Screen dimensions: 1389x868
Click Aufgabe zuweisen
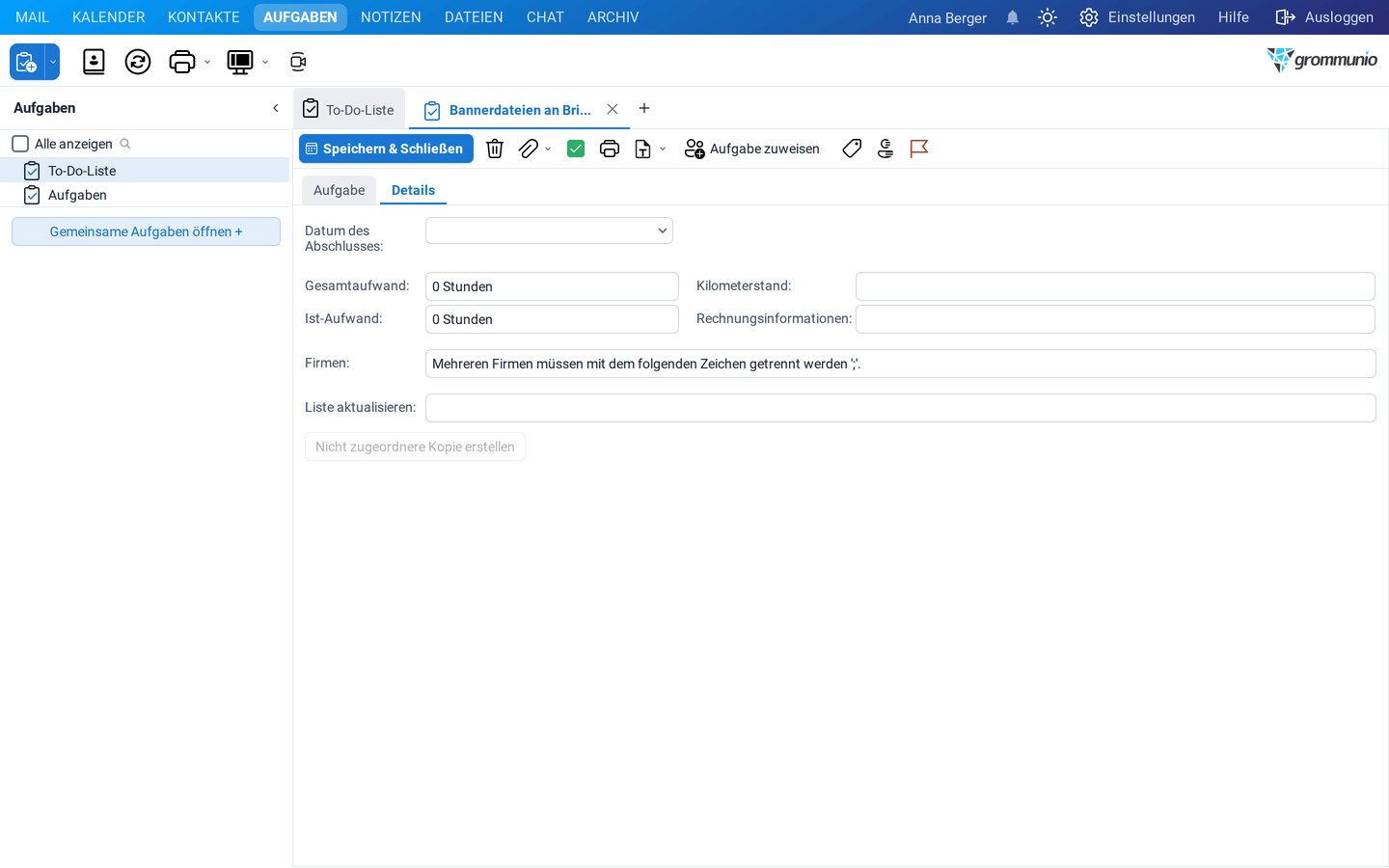752,149
